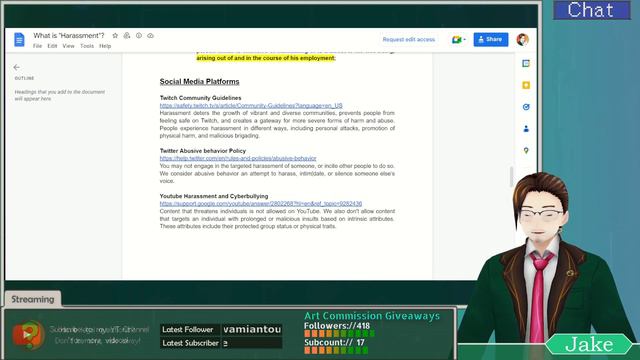Star the 'What is Harassment?' document
Viewport: 640px width, 360px height.
click(x=115, y=36)
